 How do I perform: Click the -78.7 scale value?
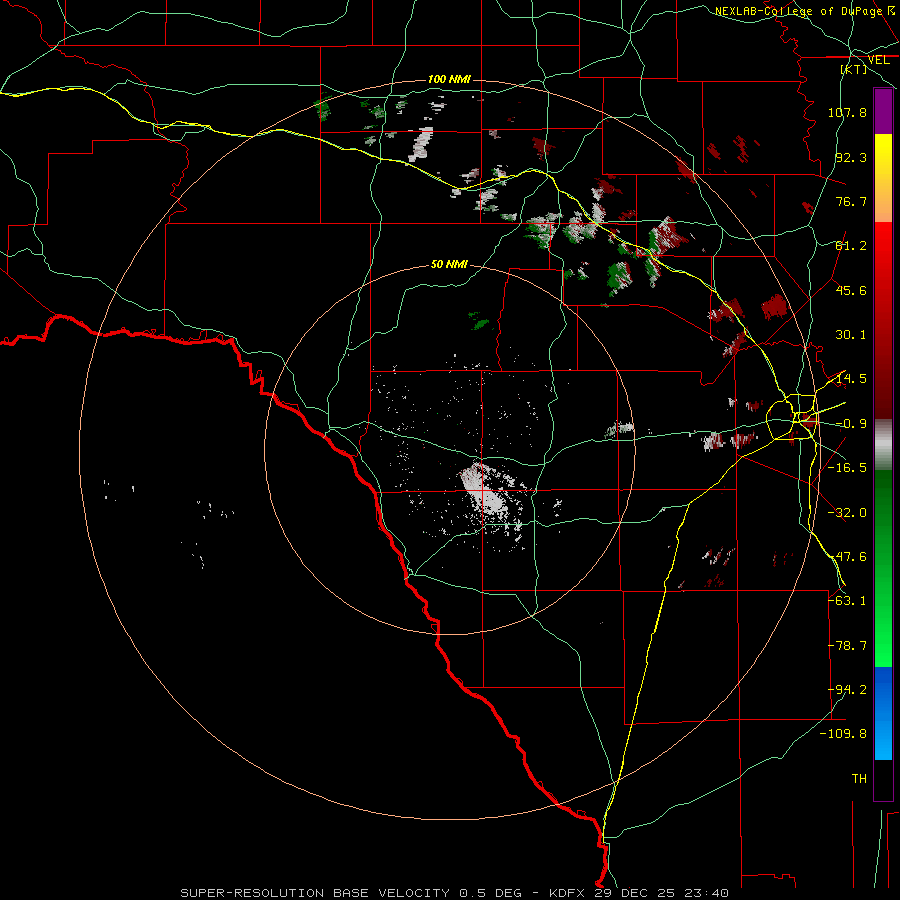coord(847,646)
